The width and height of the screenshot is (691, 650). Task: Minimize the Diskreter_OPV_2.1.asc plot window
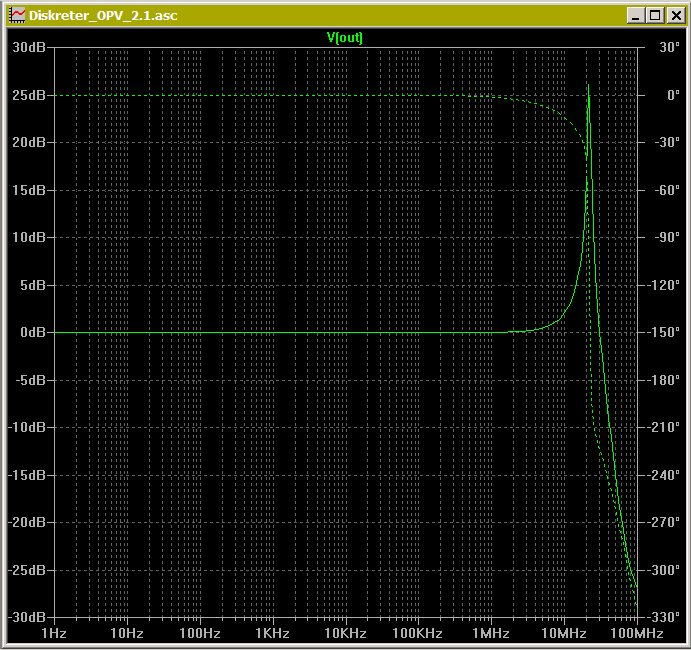[636, 15]
